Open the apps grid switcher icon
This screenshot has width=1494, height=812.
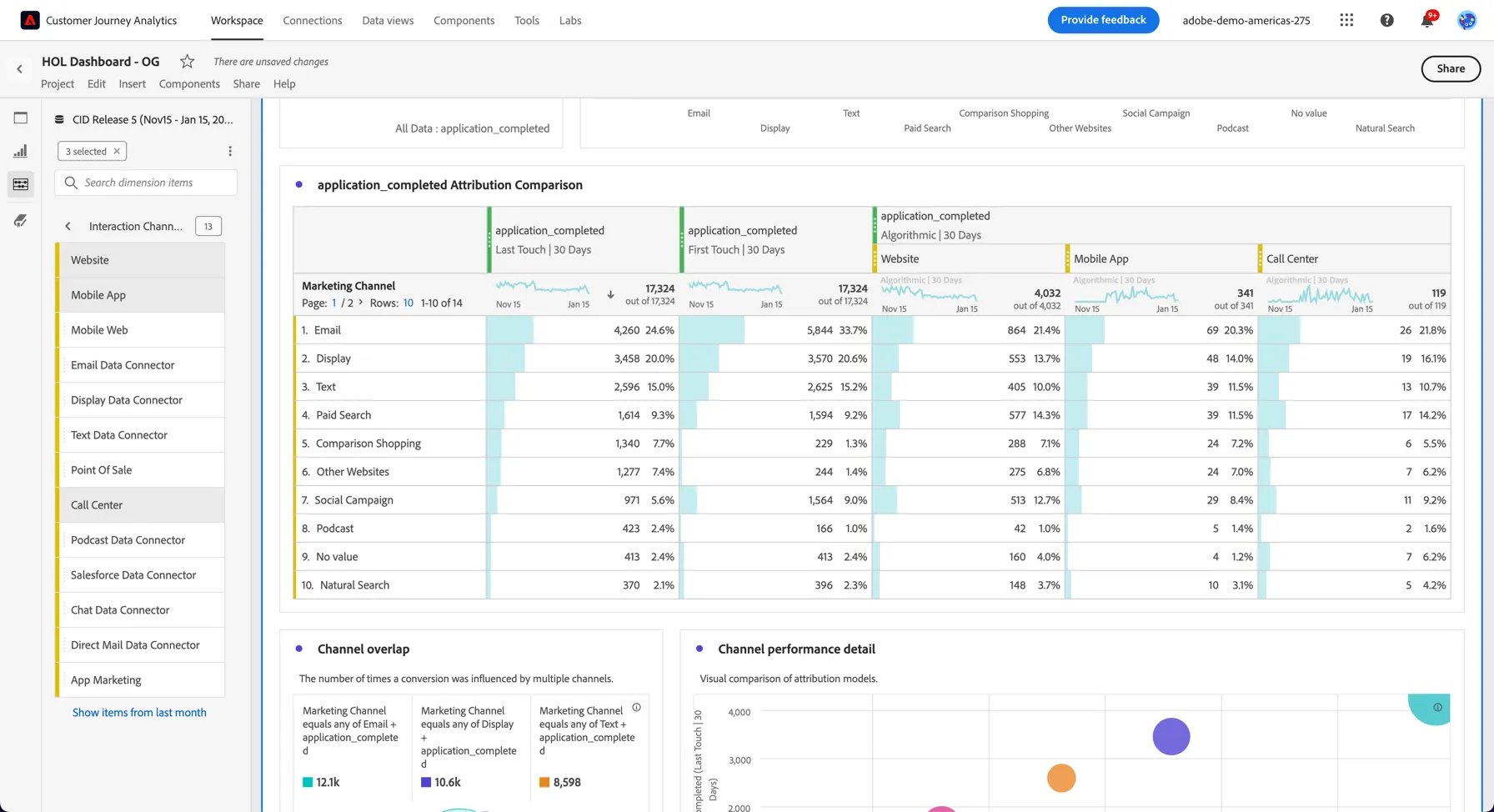[x=1346, y=20]
